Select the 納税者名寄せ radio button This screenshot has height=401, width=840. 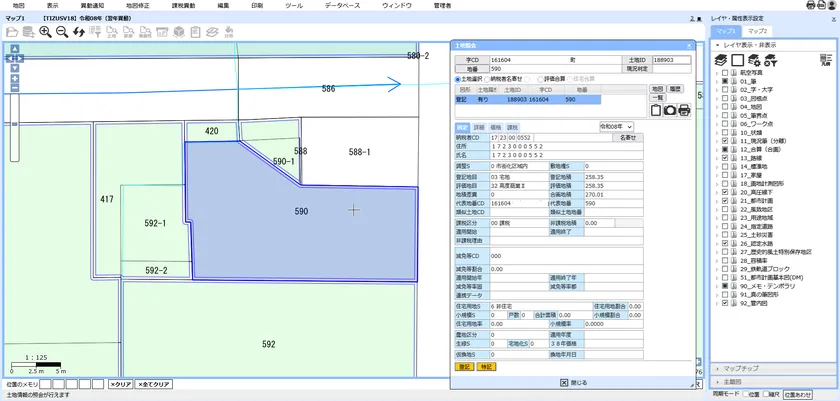[x=486, y=79]
